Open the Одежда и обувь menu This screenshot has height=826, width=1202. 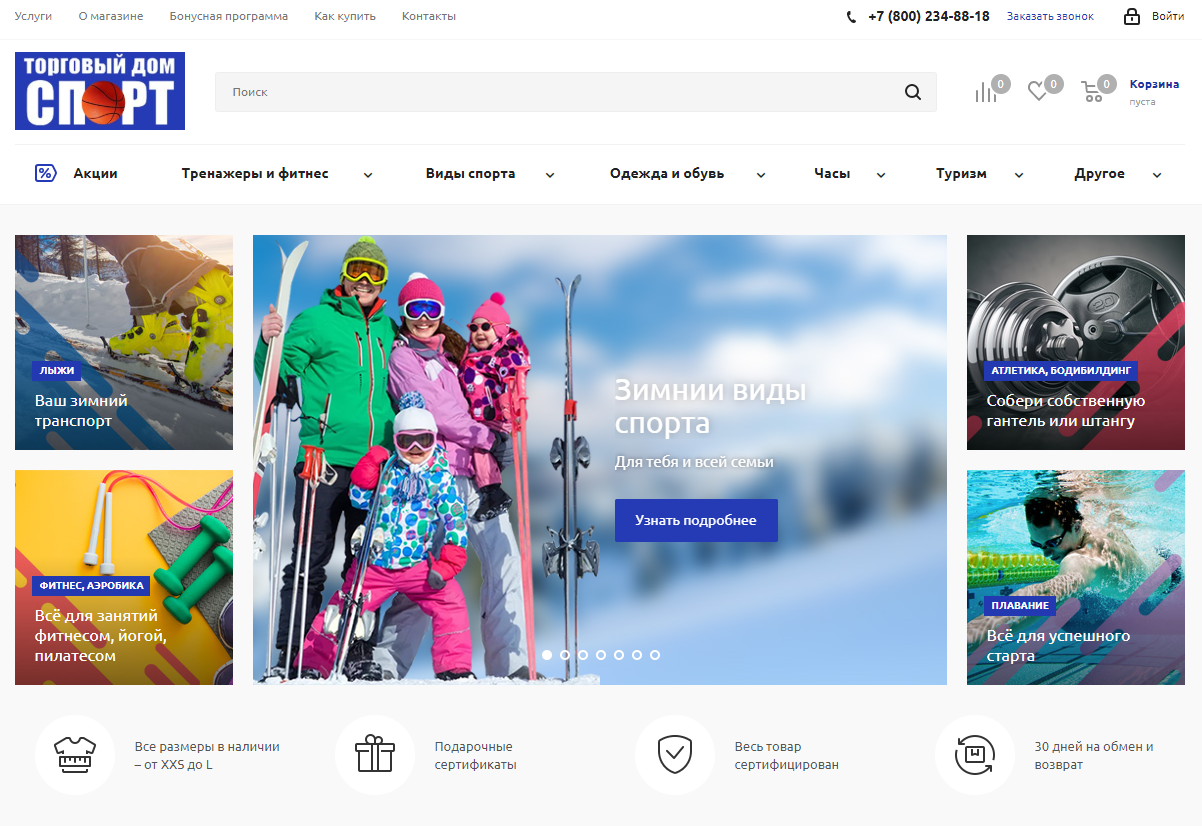click(667, 173)
